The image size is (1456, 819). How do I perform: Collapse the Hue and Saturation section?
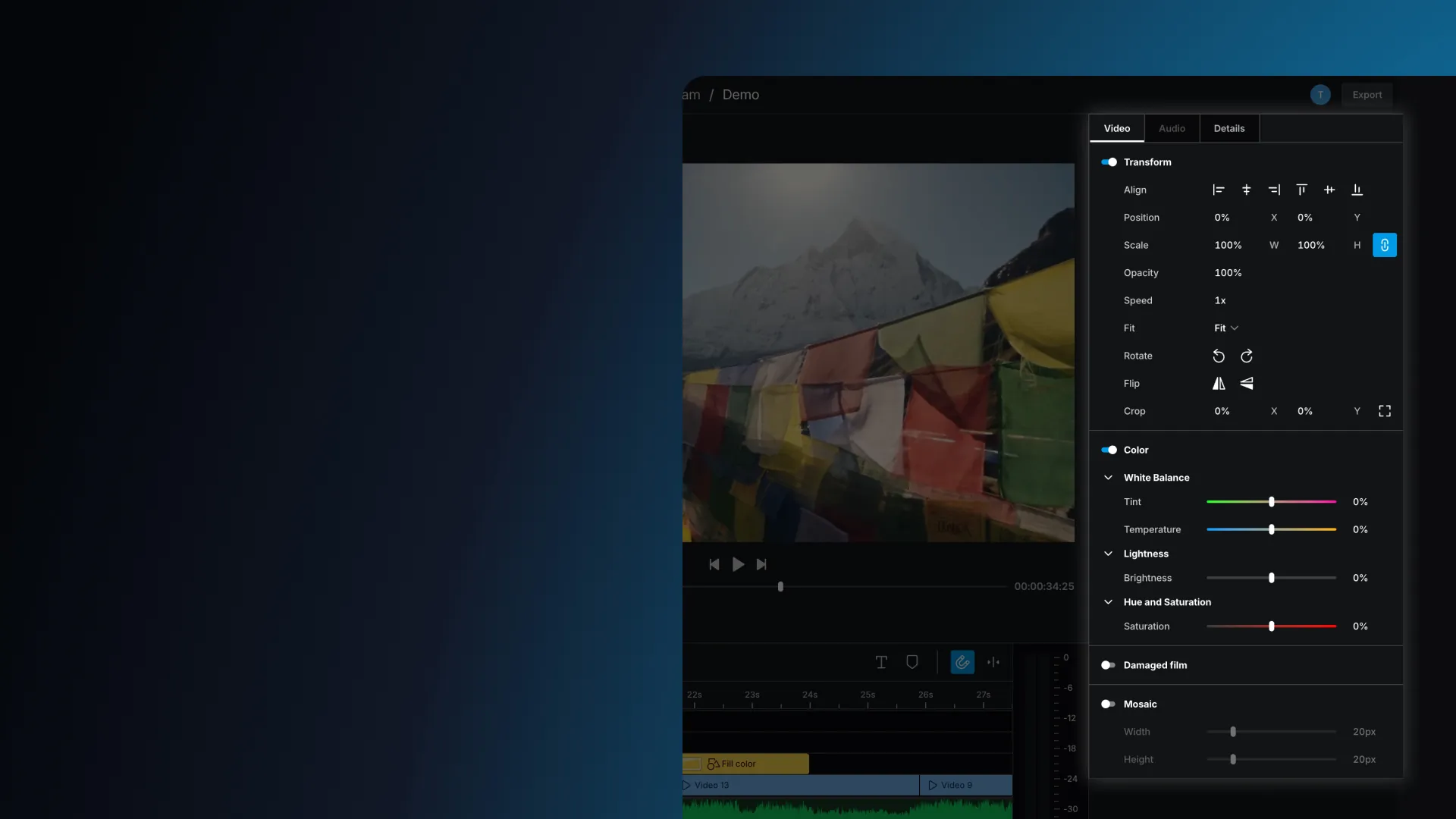point(1108,602)
